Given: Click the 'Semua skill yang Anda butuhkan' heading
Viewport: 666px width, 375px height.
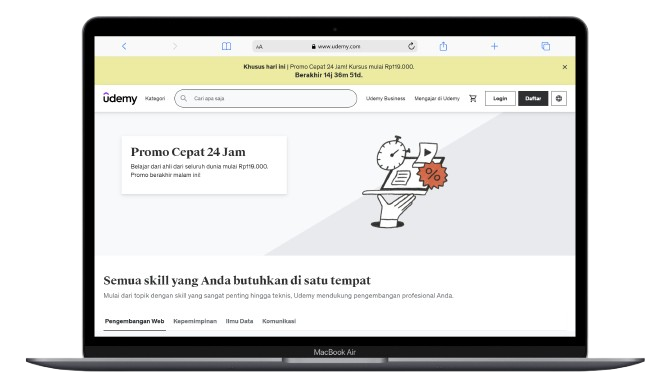Looking at the screenshot, I should pyautogui.click(x=237, y=280).
